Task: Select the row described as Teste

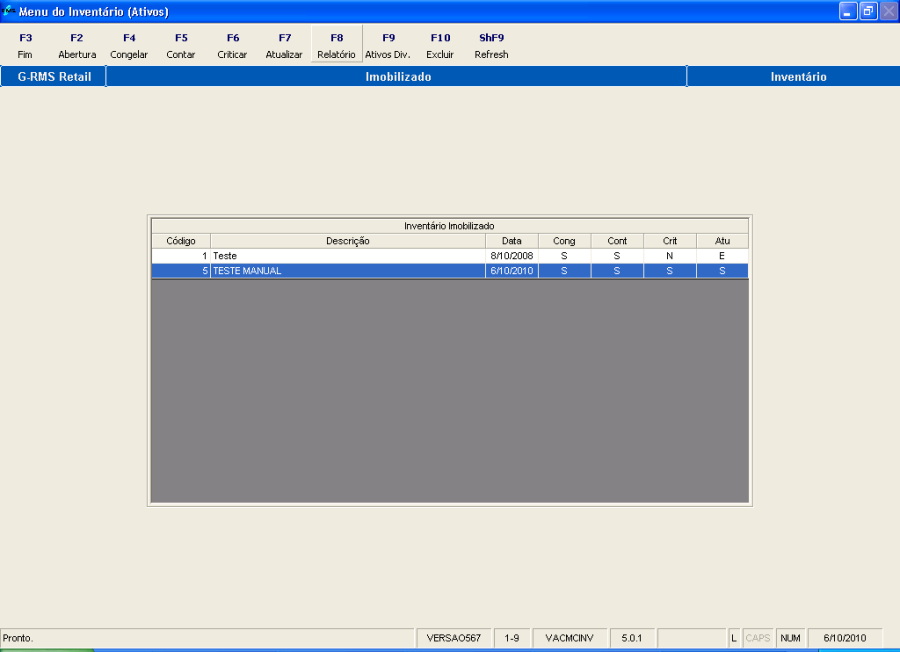Action: click(450, 256)
